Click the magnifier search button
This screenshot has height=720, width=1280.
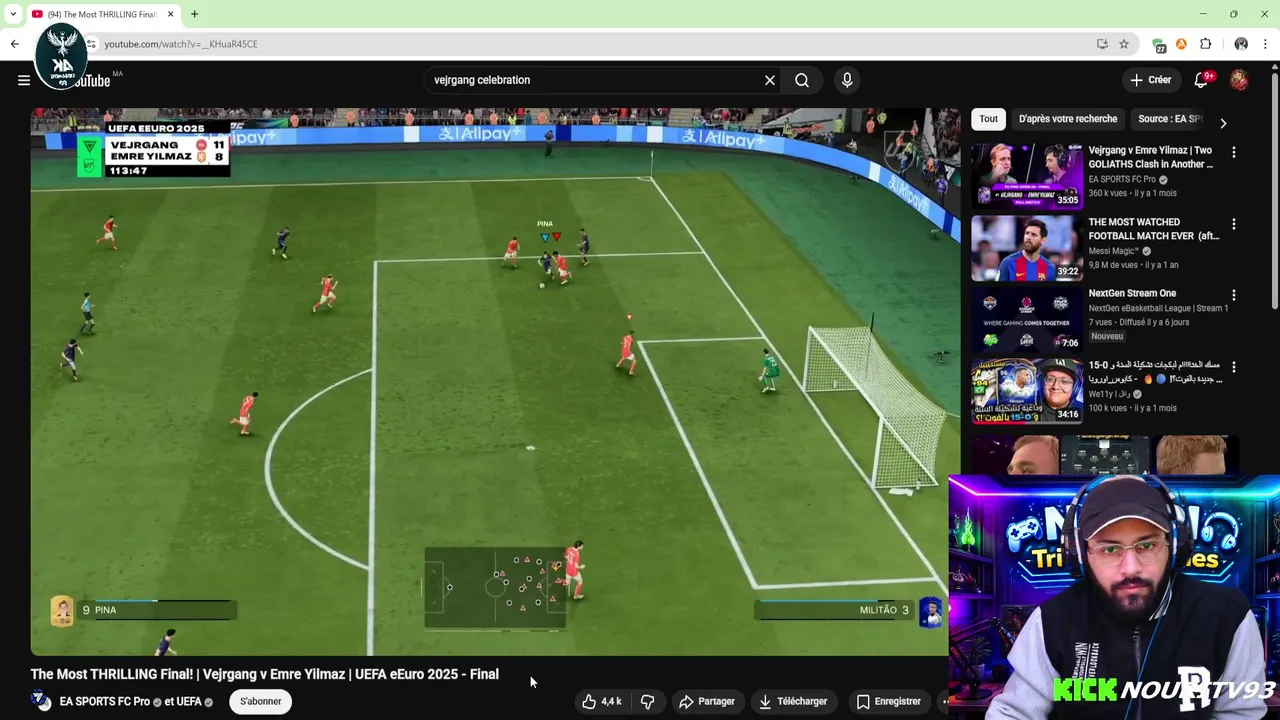click(x=802, y=80)
